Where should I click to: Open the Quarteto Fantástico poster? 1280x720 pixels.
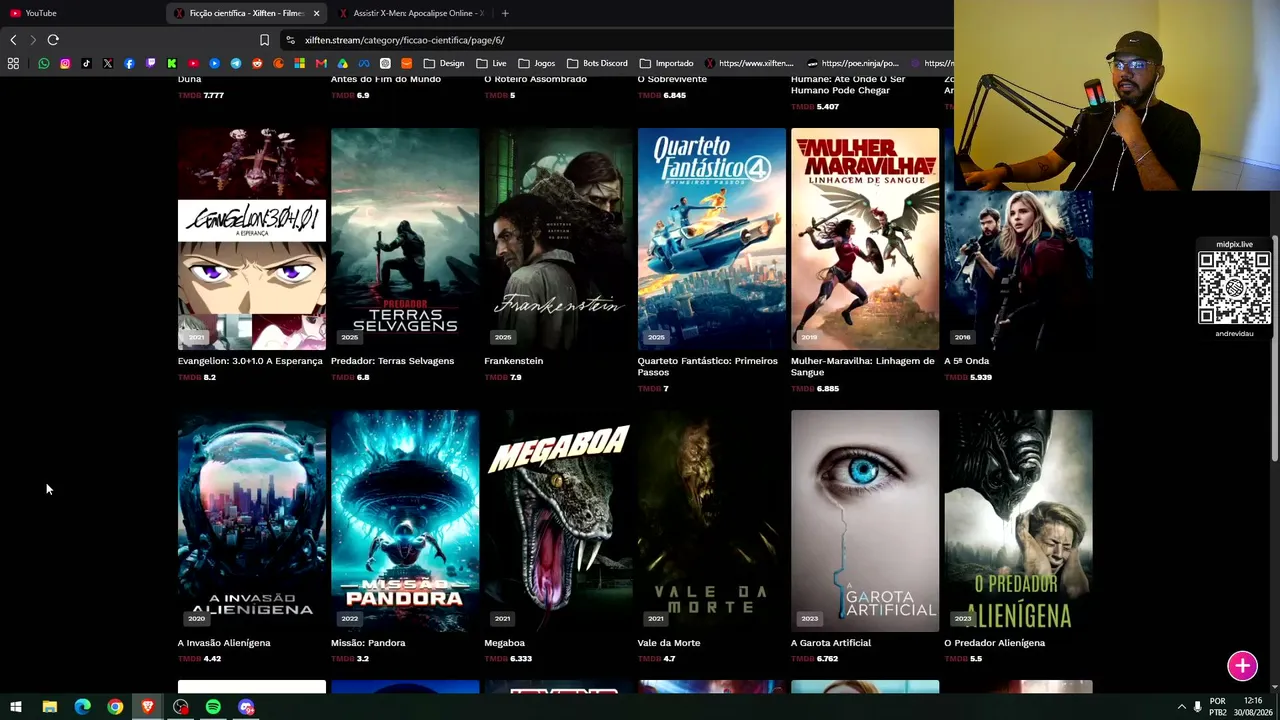click(712, 239)
